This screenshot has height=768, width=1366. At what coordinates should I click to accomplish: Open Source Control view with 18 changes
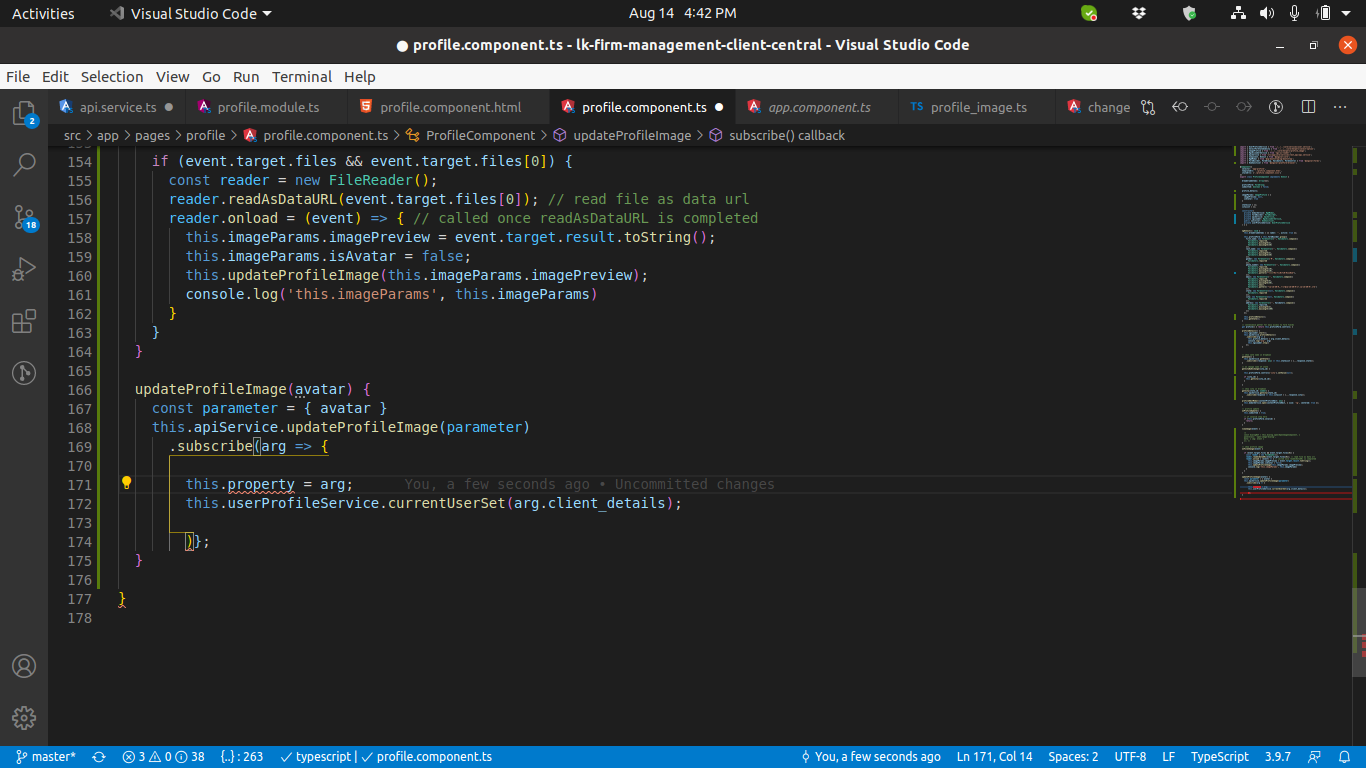pos(24,217)
